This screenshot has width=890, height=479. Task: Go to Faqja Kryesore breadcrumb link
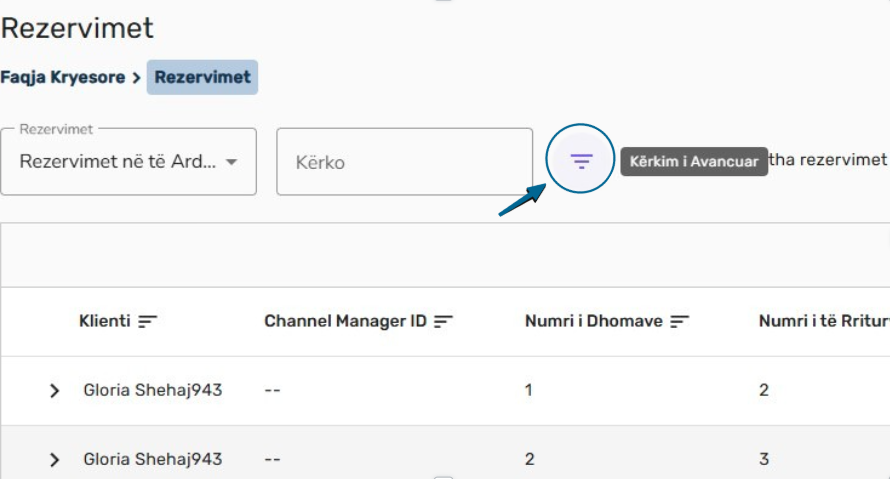63,77
